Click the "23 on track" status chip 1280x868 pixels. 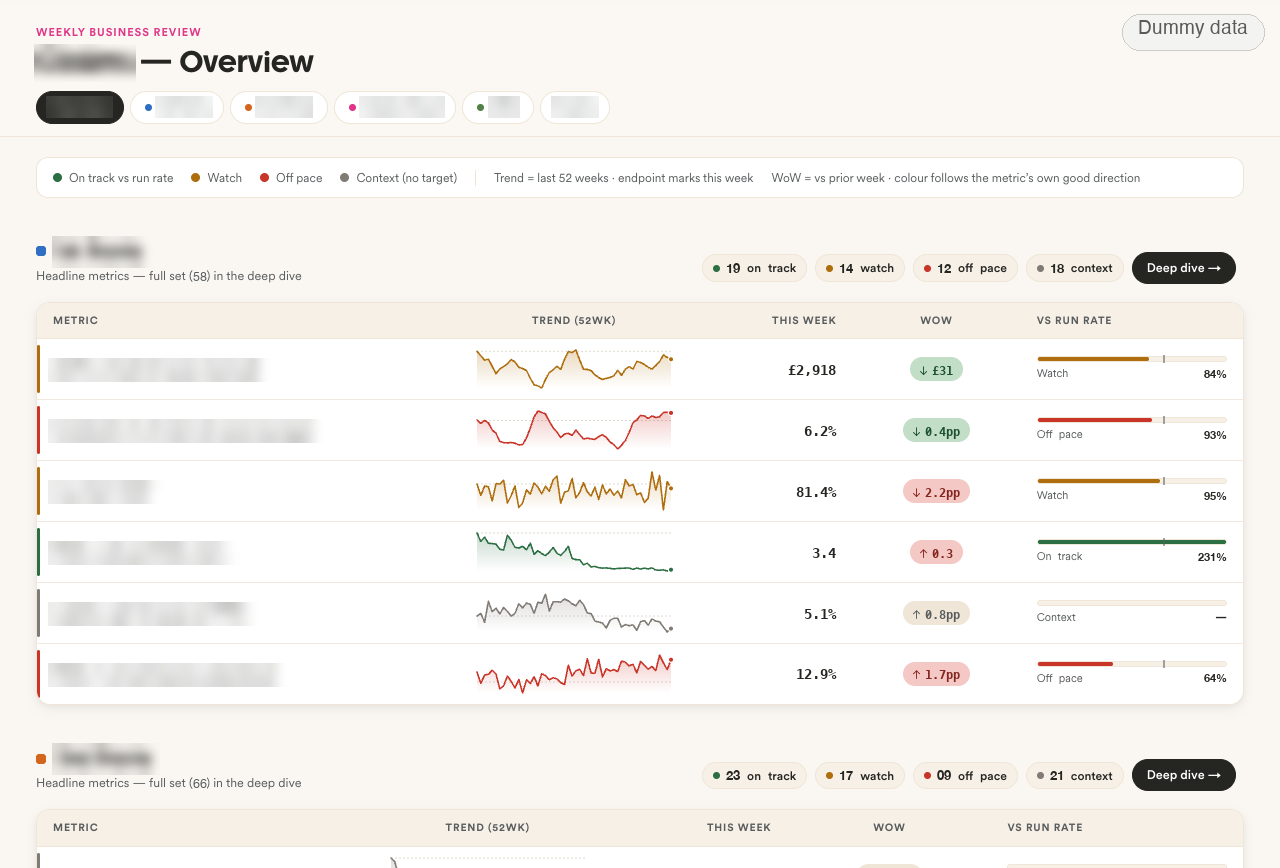pyautogui.click(x=755, y=775)
